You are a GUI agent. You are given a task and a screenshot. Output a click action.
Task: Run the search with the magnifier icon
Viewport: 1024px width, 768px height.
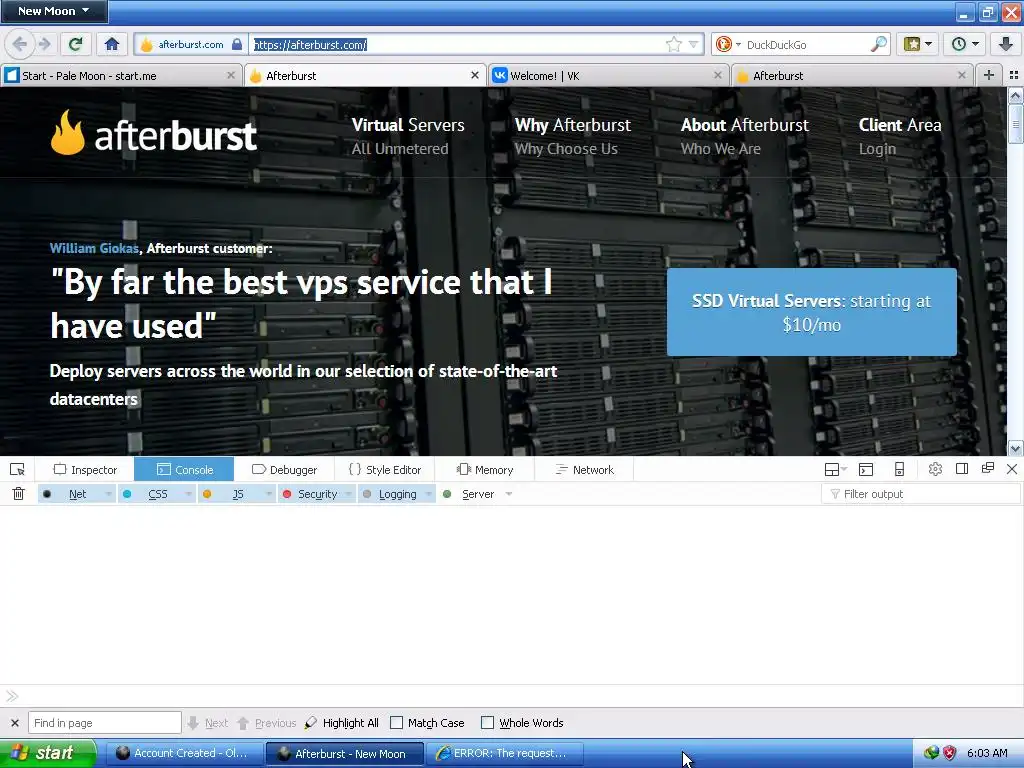pos(879,44)
